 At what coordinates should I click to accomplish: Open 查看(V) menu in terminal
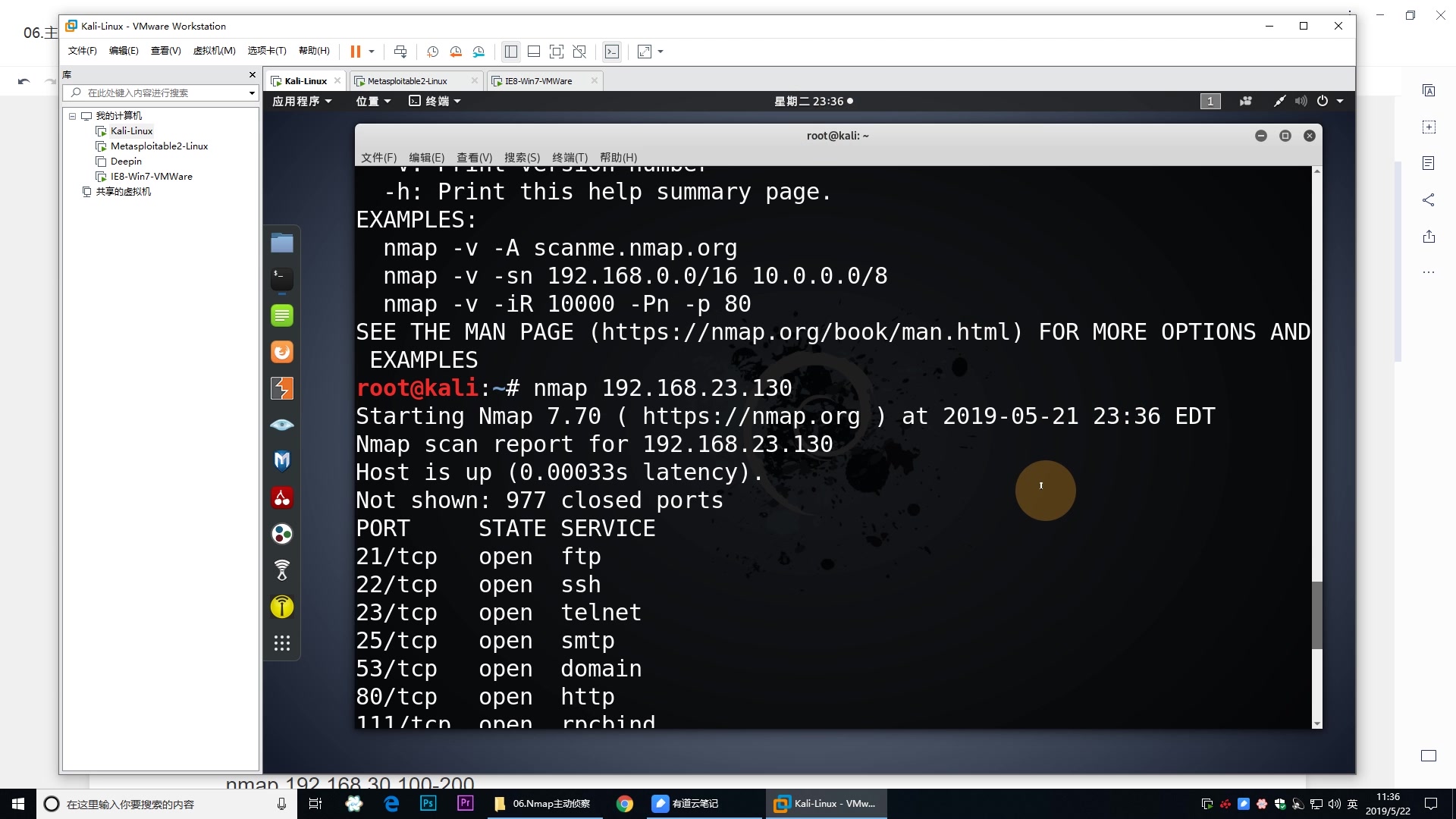point(474,157)
